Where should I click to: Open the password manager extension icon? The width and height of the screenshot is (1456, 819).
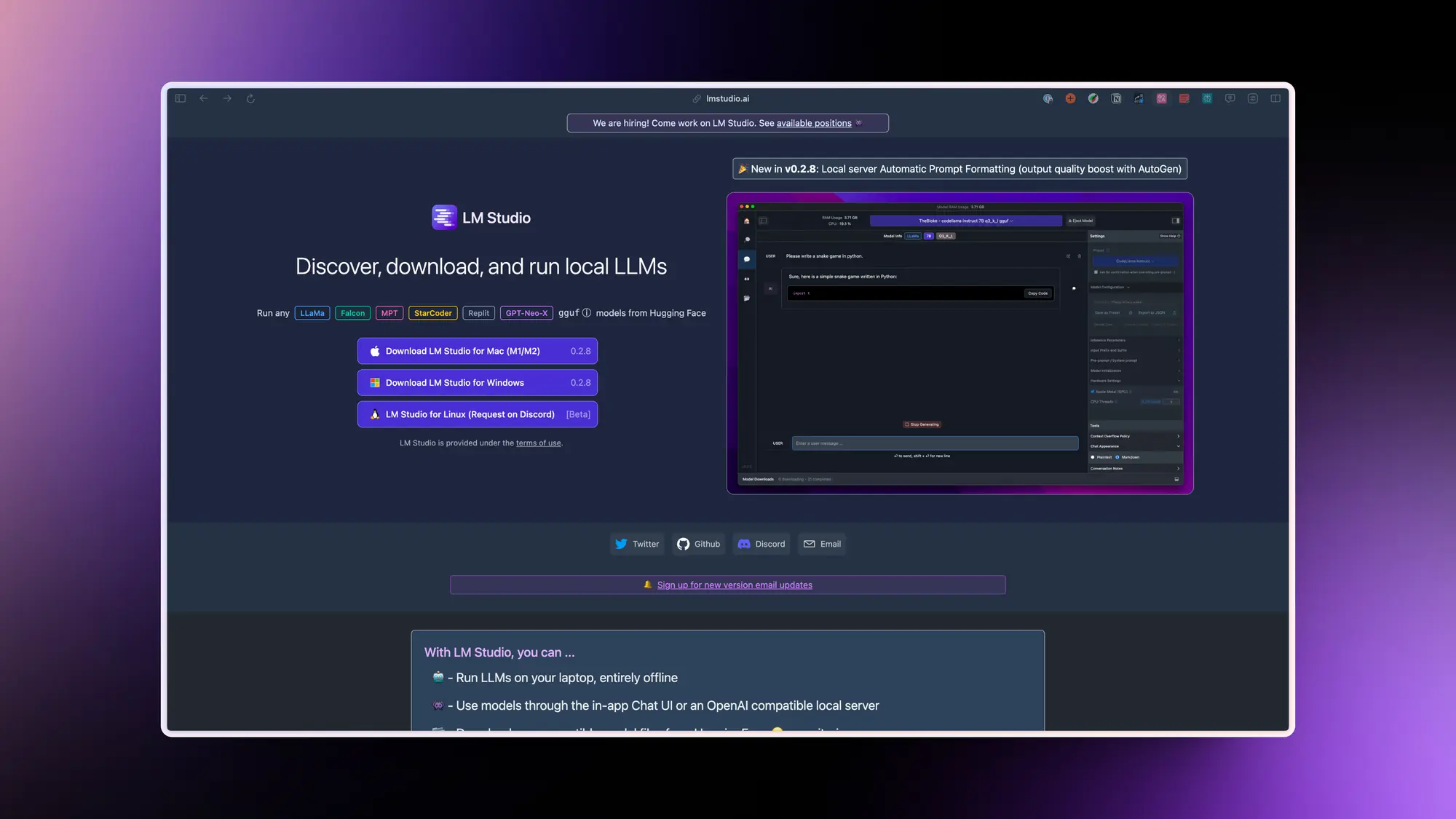click(1048, 98)
